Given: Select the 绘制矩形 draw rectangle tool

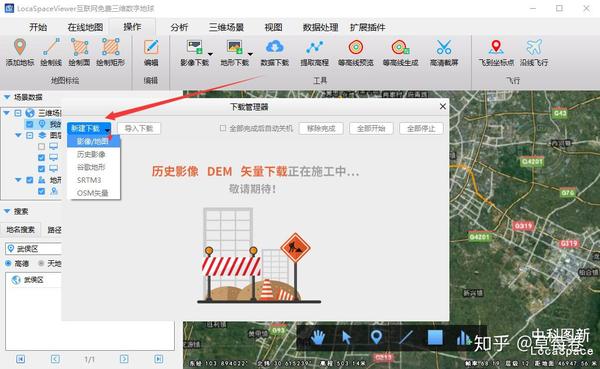Looking at the screenshot, I should click(111, 47).
